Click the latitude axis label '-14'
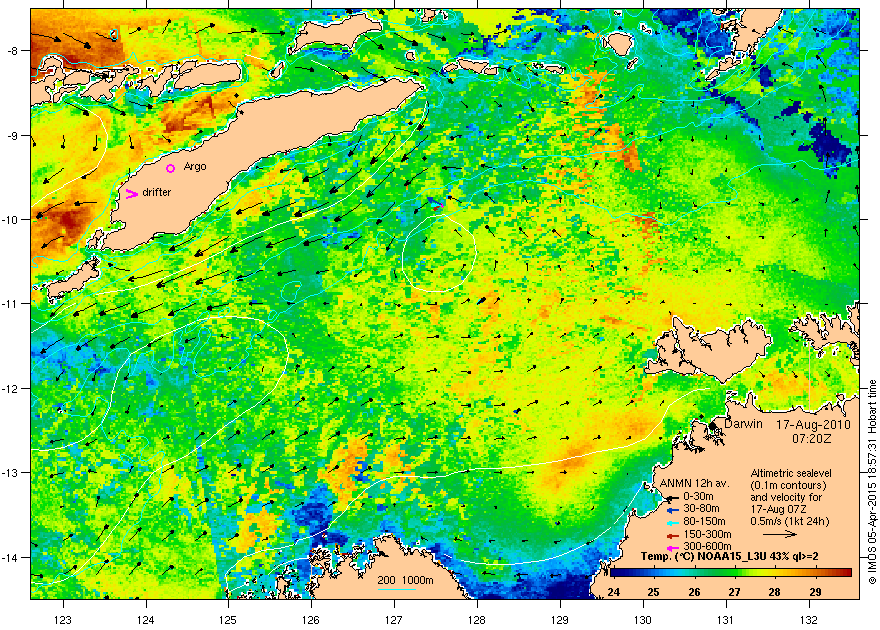Screen dimensions: 880x630 pyautogui.click(x=12, y=557)
